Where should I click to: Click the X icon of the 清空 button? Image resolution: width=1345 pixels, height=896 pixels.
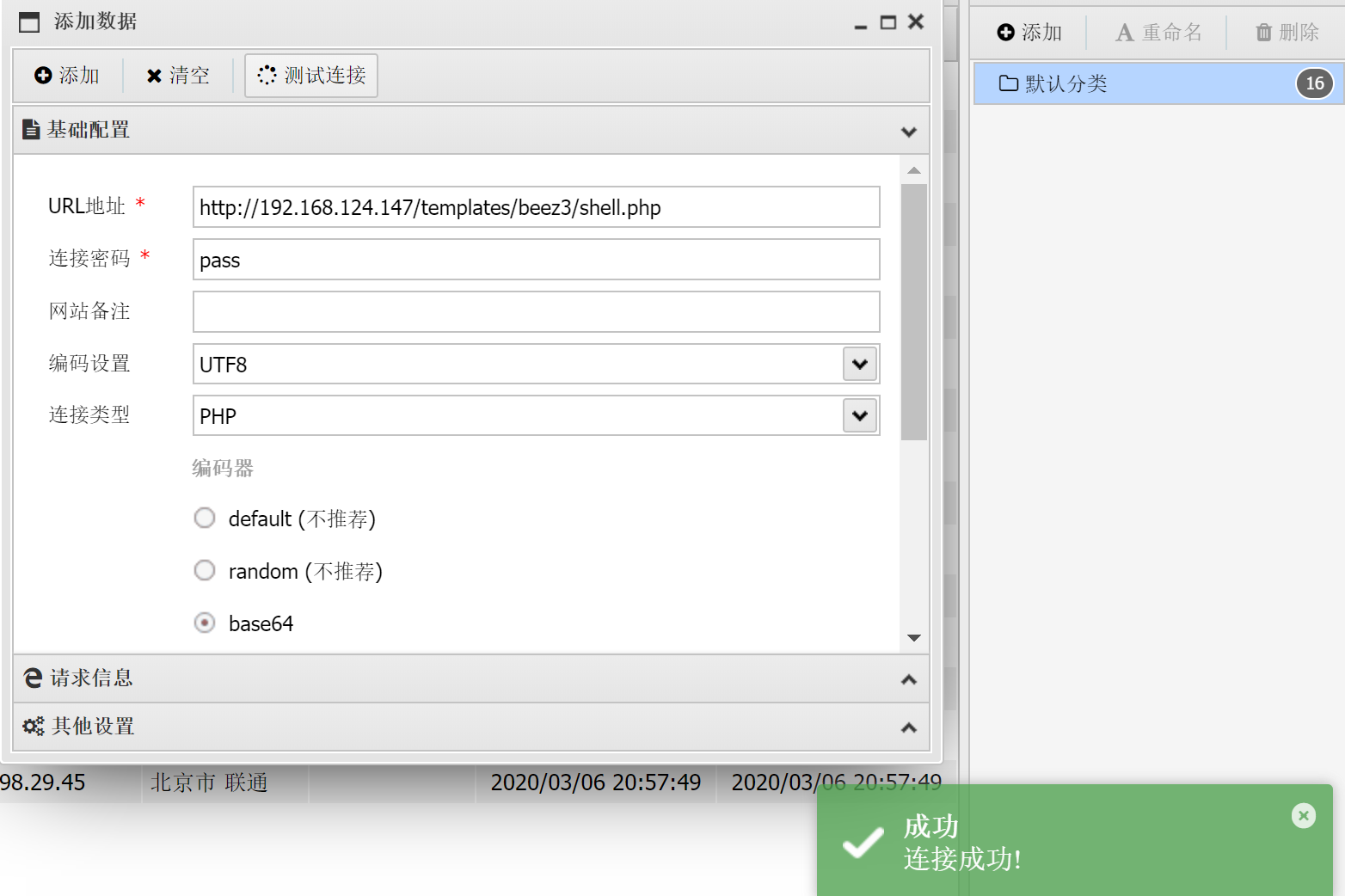coord(155,77)
